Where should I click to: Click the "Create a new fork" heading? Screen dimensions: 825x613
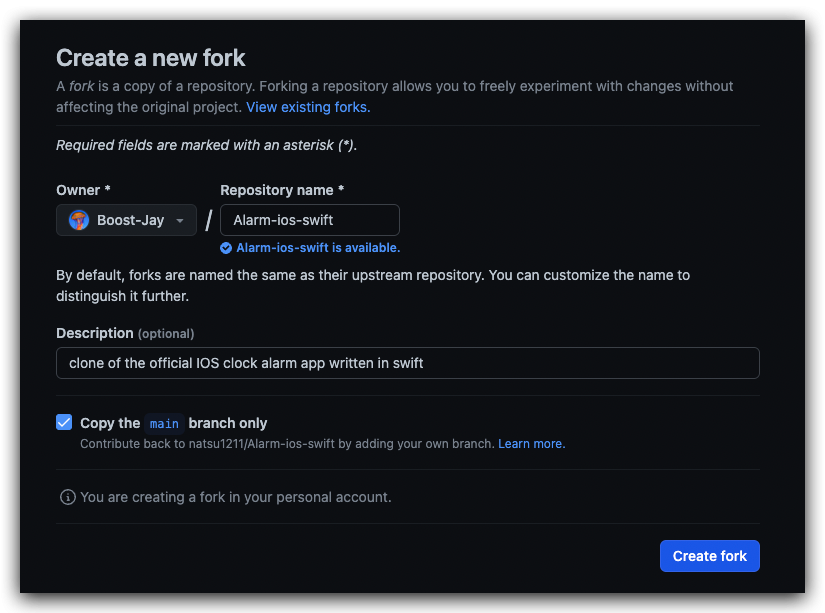pyautogui.click(x=151, y=58)
